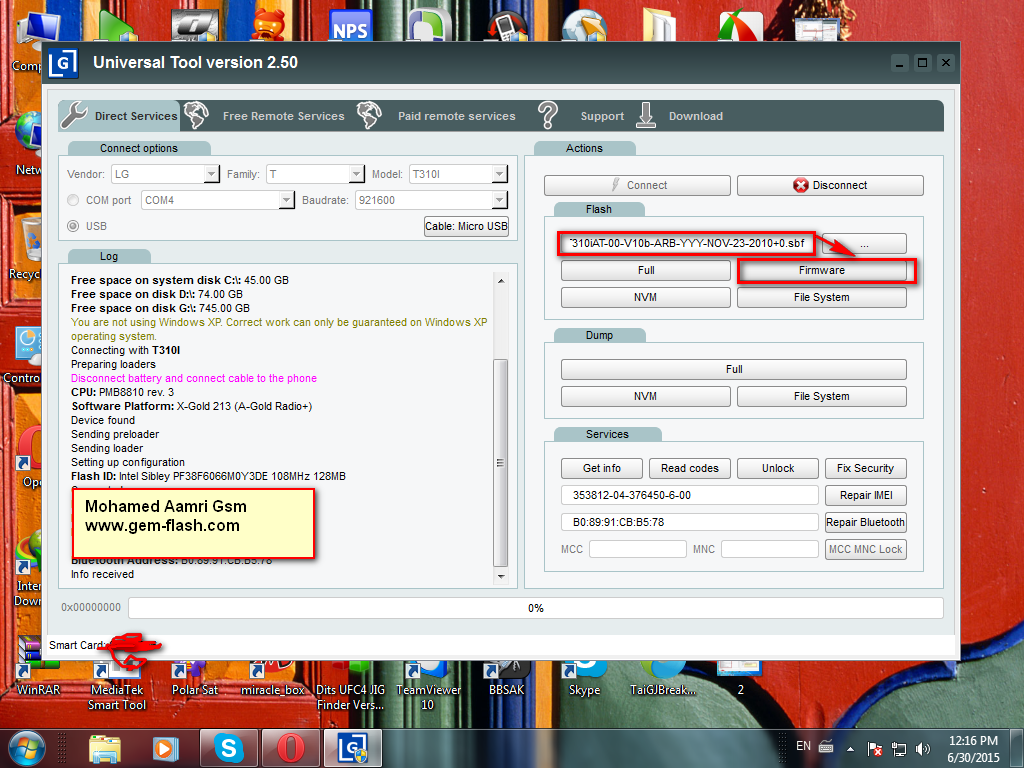Click the Read codes button
Image resolution: width=1024 pixels, height=768 pixels.
tap(690, 468)
